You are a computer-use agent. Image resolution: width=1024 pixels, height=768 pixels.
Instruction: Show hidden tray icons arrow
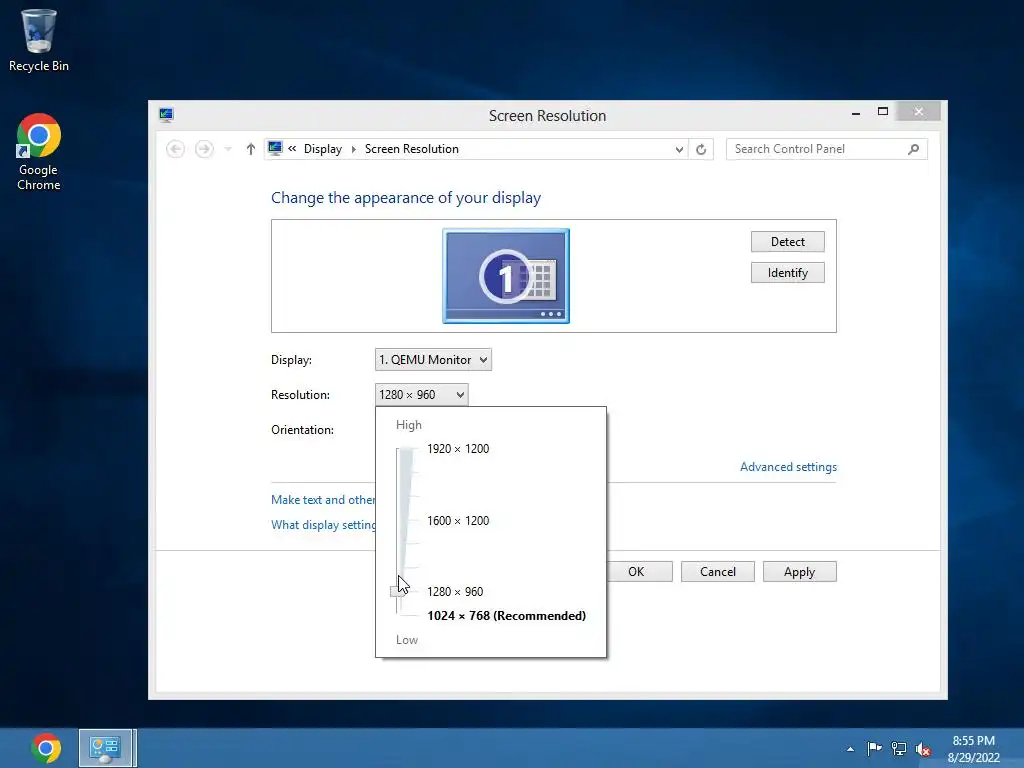850,749
